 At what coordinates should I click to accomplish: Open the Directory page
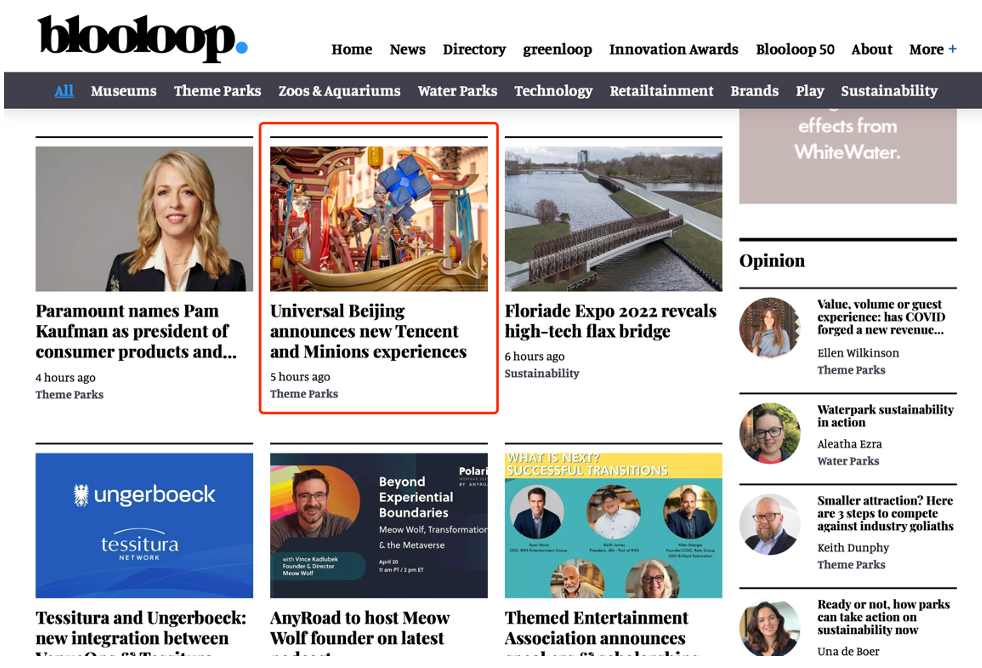474,49
